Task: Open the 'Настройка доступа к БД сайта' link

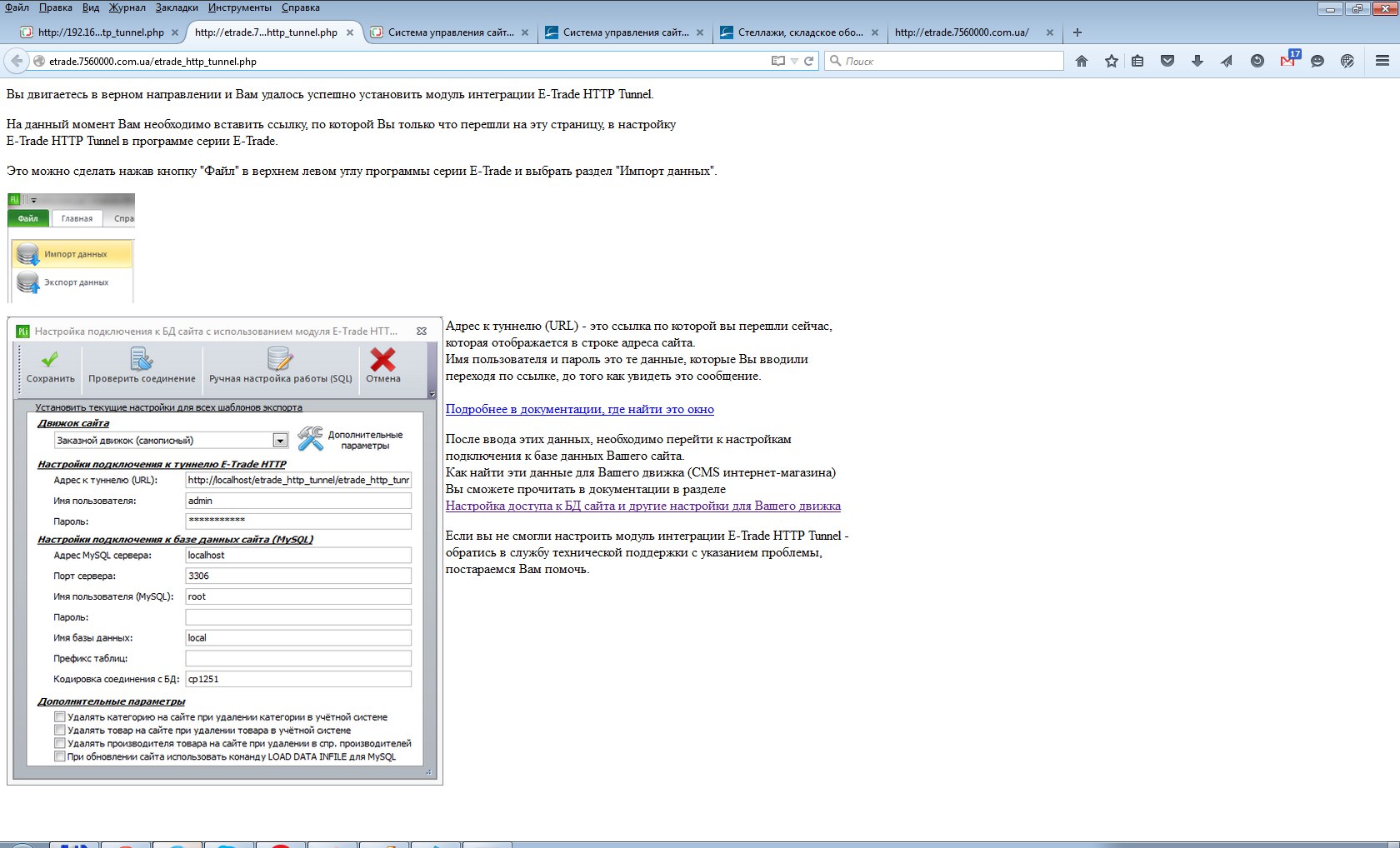Action: point(643,506)
